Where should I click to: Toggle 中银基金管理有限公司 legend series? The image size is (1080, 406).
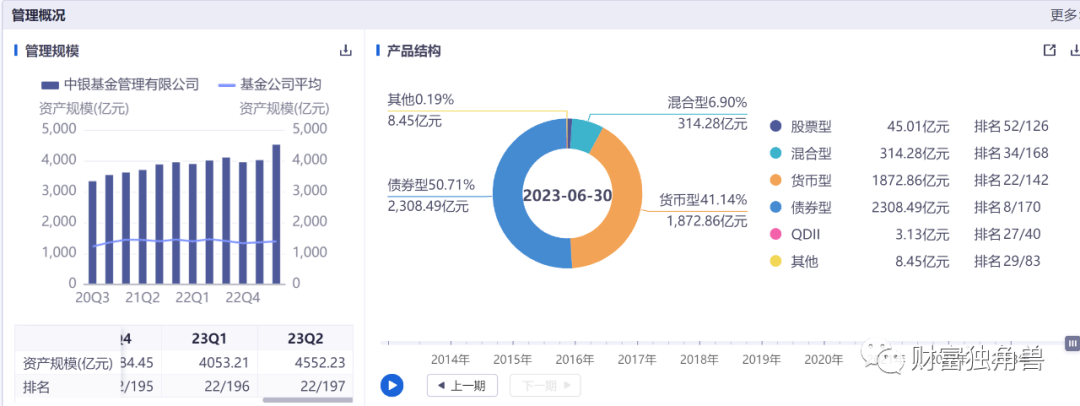coord(120,85)
